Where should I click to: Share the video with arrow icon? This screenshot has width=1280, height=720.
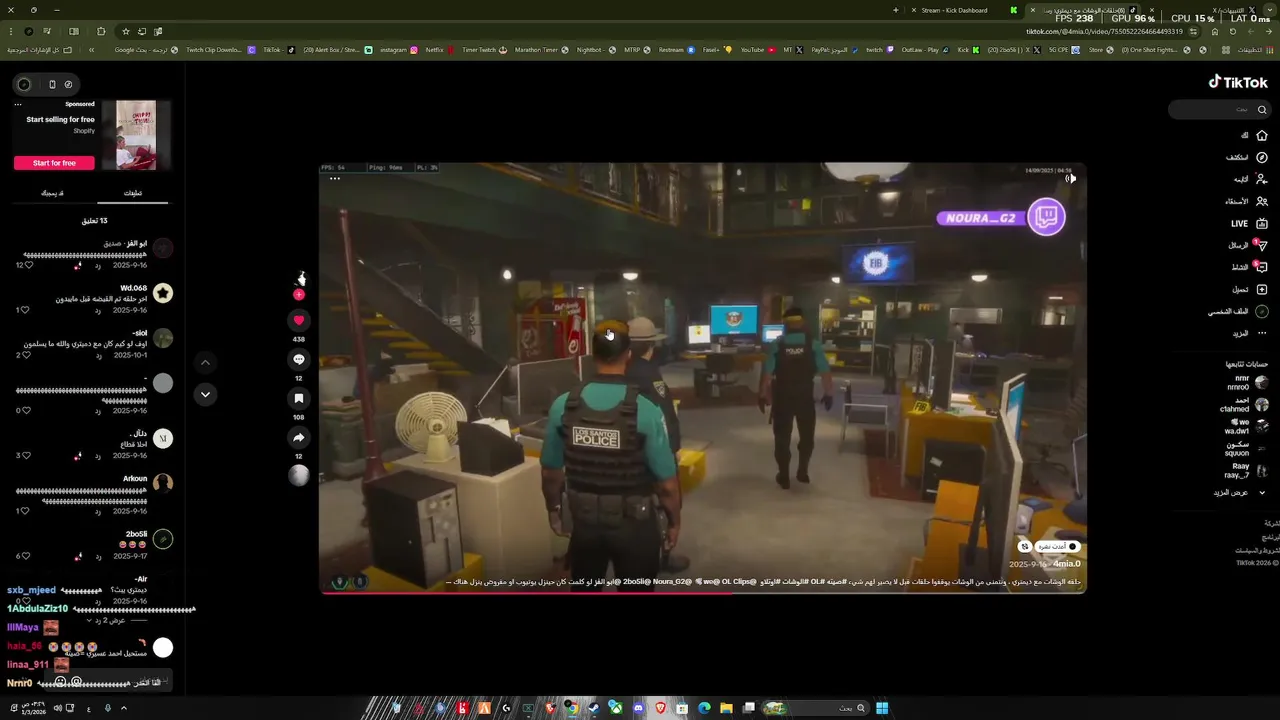(x=298, y=437)
